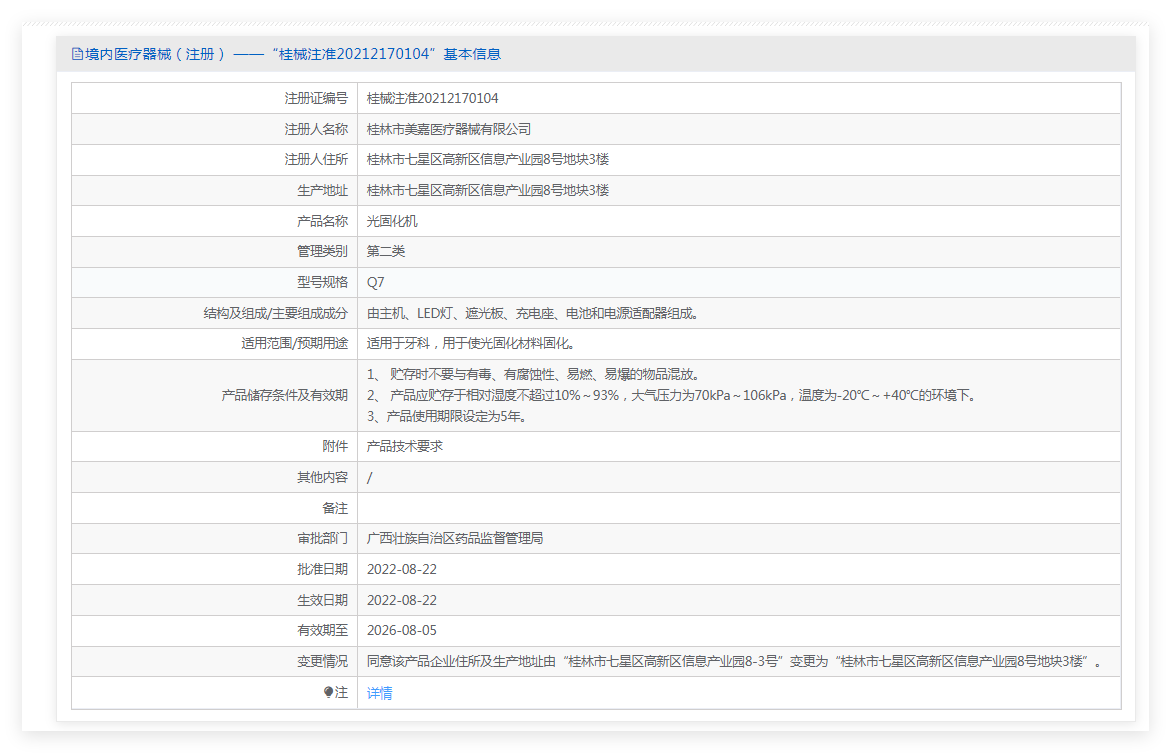Screen dimensions: 1171x753
Task: Click the 有效期至 row label
Action: coord(323,630)
